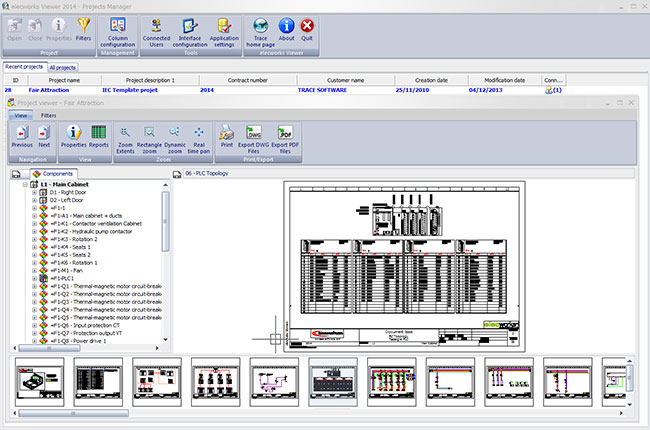
Task: Click Fair Attraction project name
Action: [49, 90]
